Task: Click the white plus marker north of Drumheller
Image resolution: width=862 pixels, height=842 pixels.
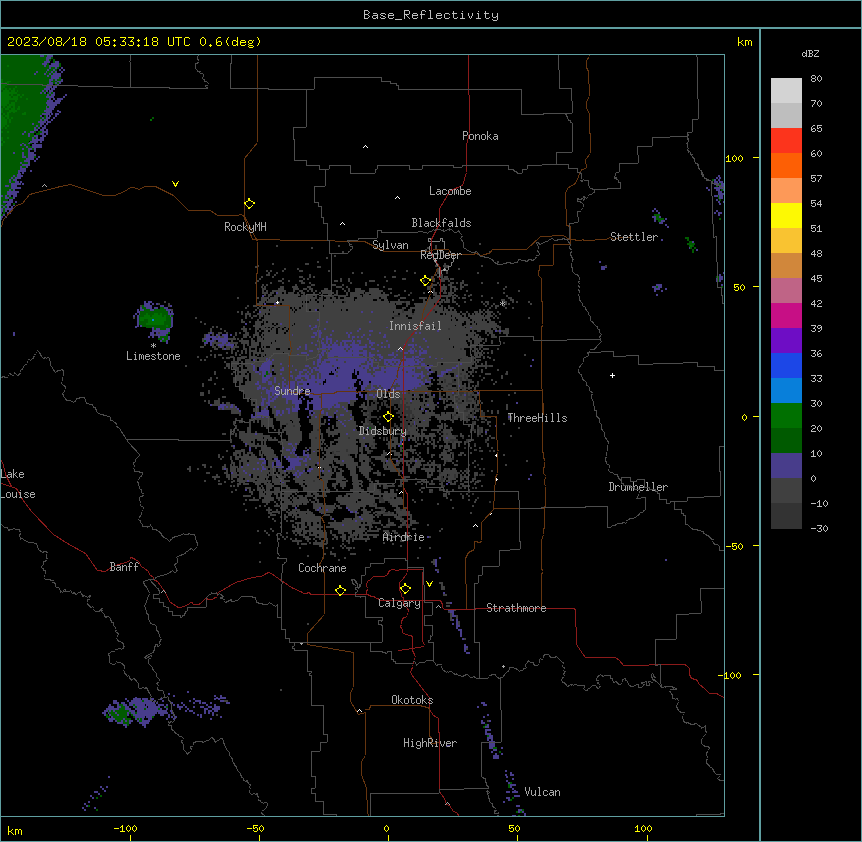Action: pyautogui.click(x=612, y=375)
